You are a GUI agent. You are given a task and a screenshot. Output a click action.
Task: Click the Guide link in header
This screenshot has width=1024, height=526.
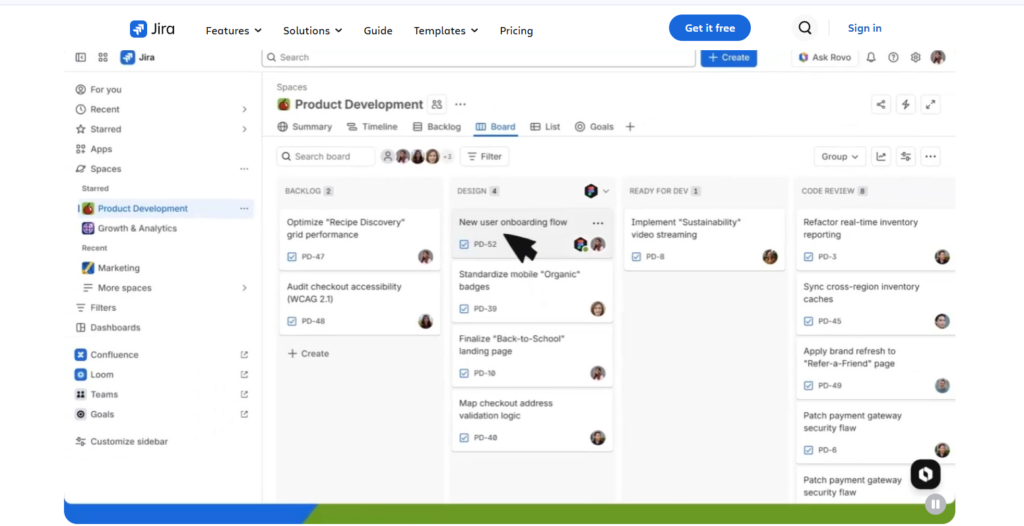click(378, 31)
